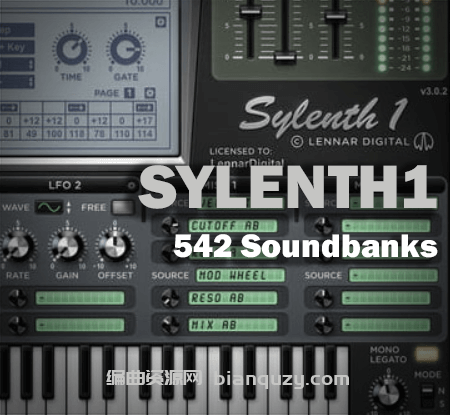The image size is (450, 415).
Task: Open LFO 2 second empty destination display
Action: point(80,325)
